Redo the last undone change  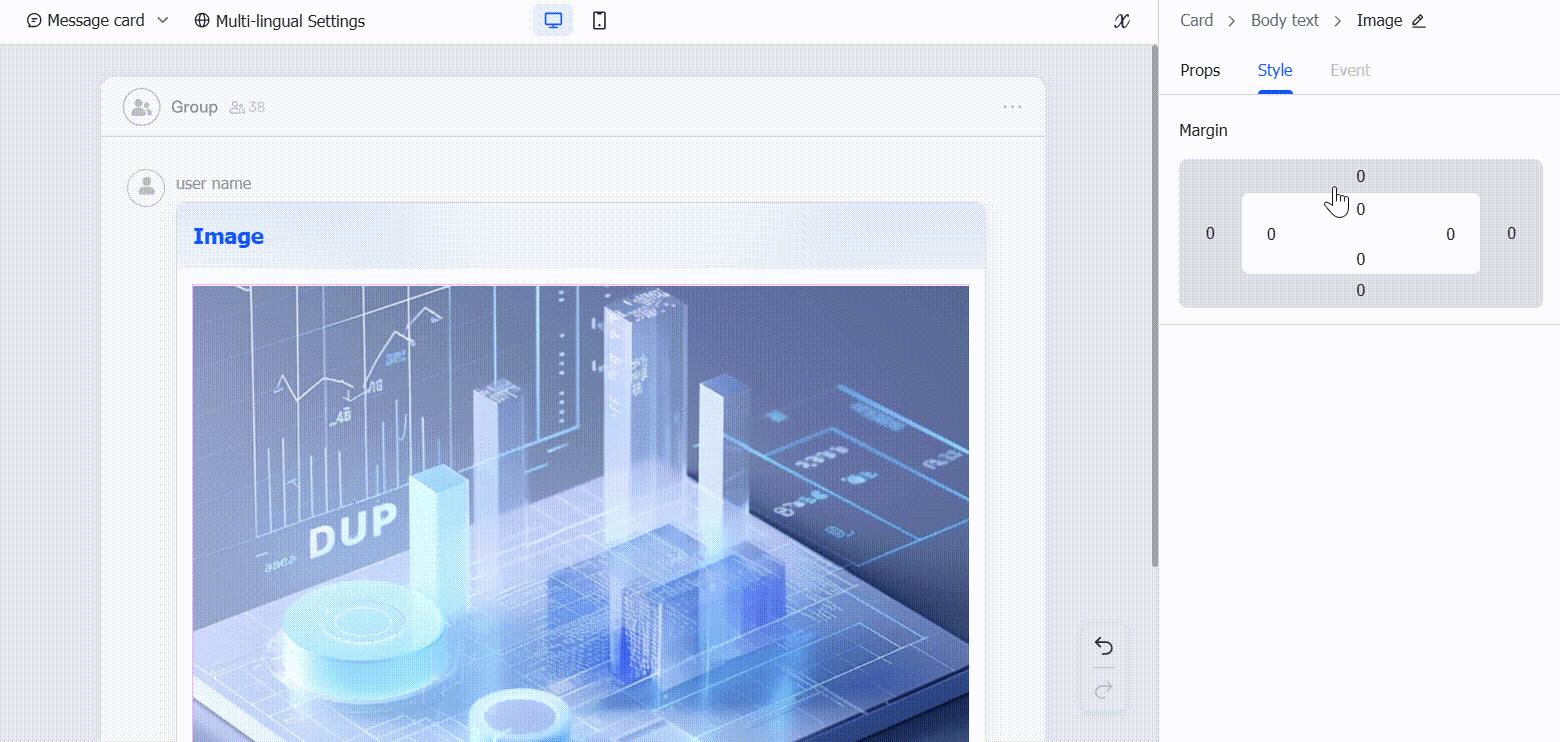[x=1103, y=690]
